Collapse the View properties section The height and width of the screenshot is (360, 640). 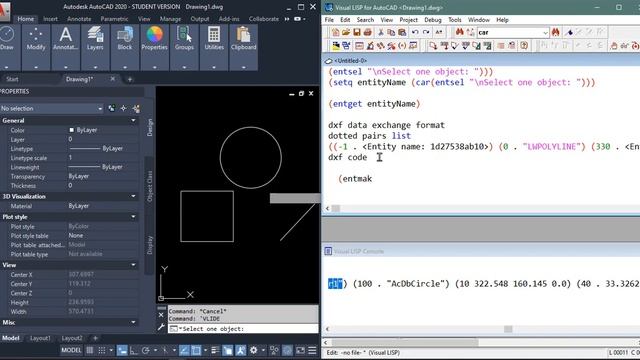(133, 265)
